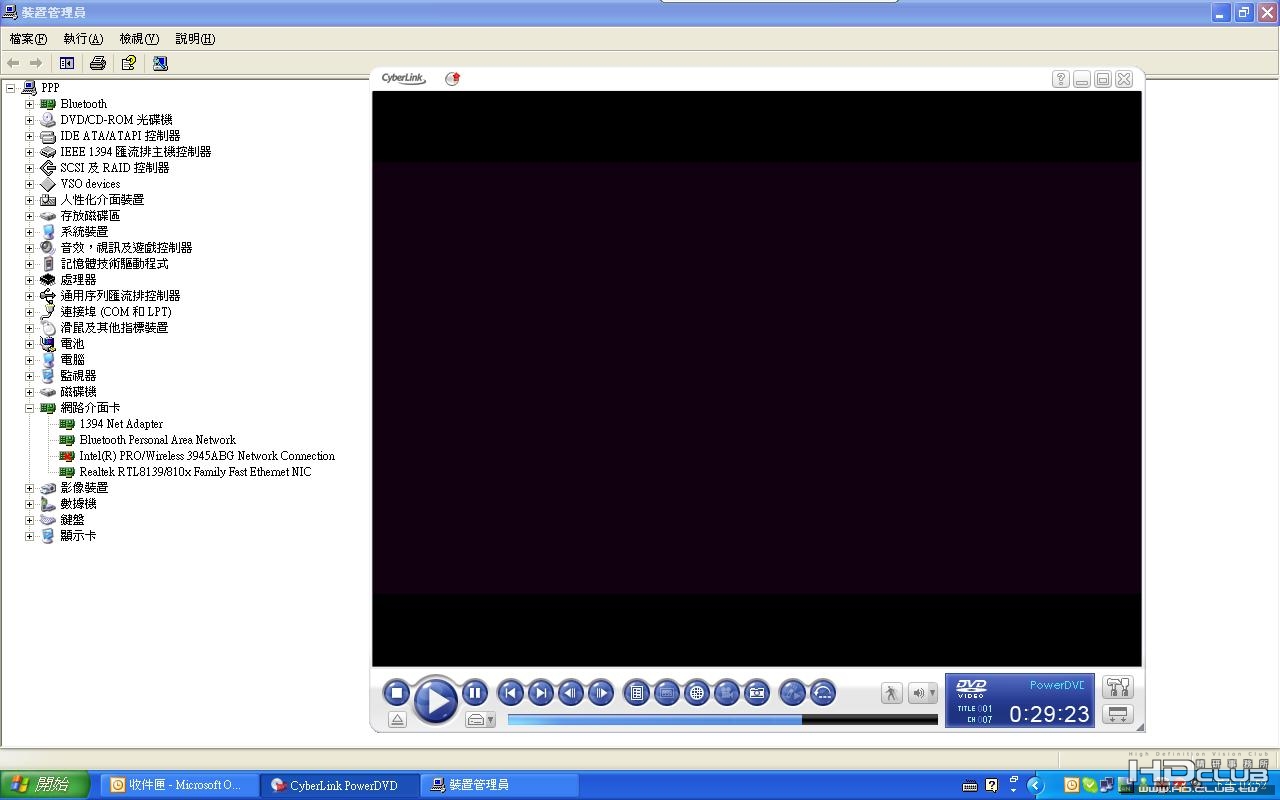Select the 電池 battery row
This screenshot has height=800, width=1280.
(x=72, y=344)
